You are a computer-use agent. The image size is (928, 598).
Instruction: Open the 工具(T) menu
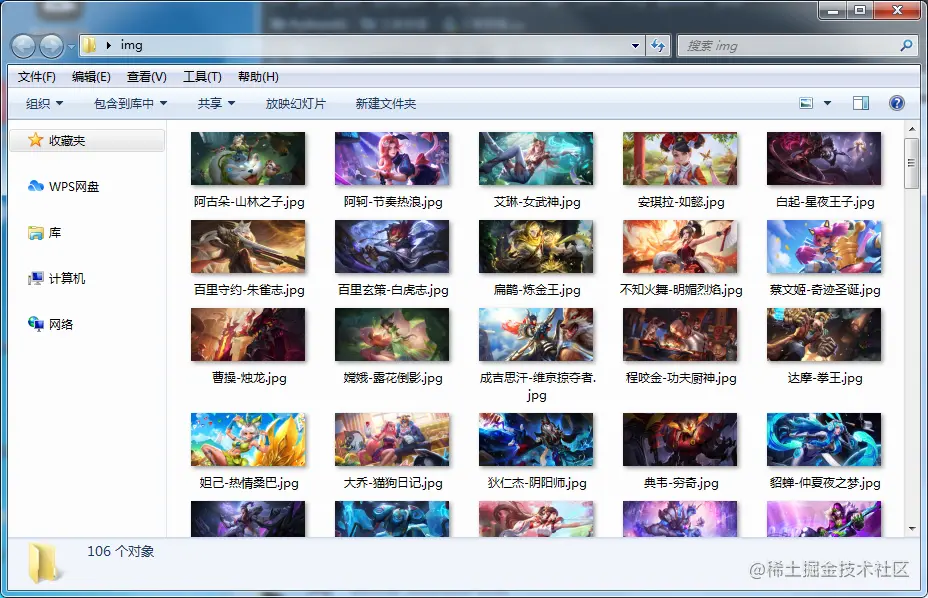tap(202, 77)
